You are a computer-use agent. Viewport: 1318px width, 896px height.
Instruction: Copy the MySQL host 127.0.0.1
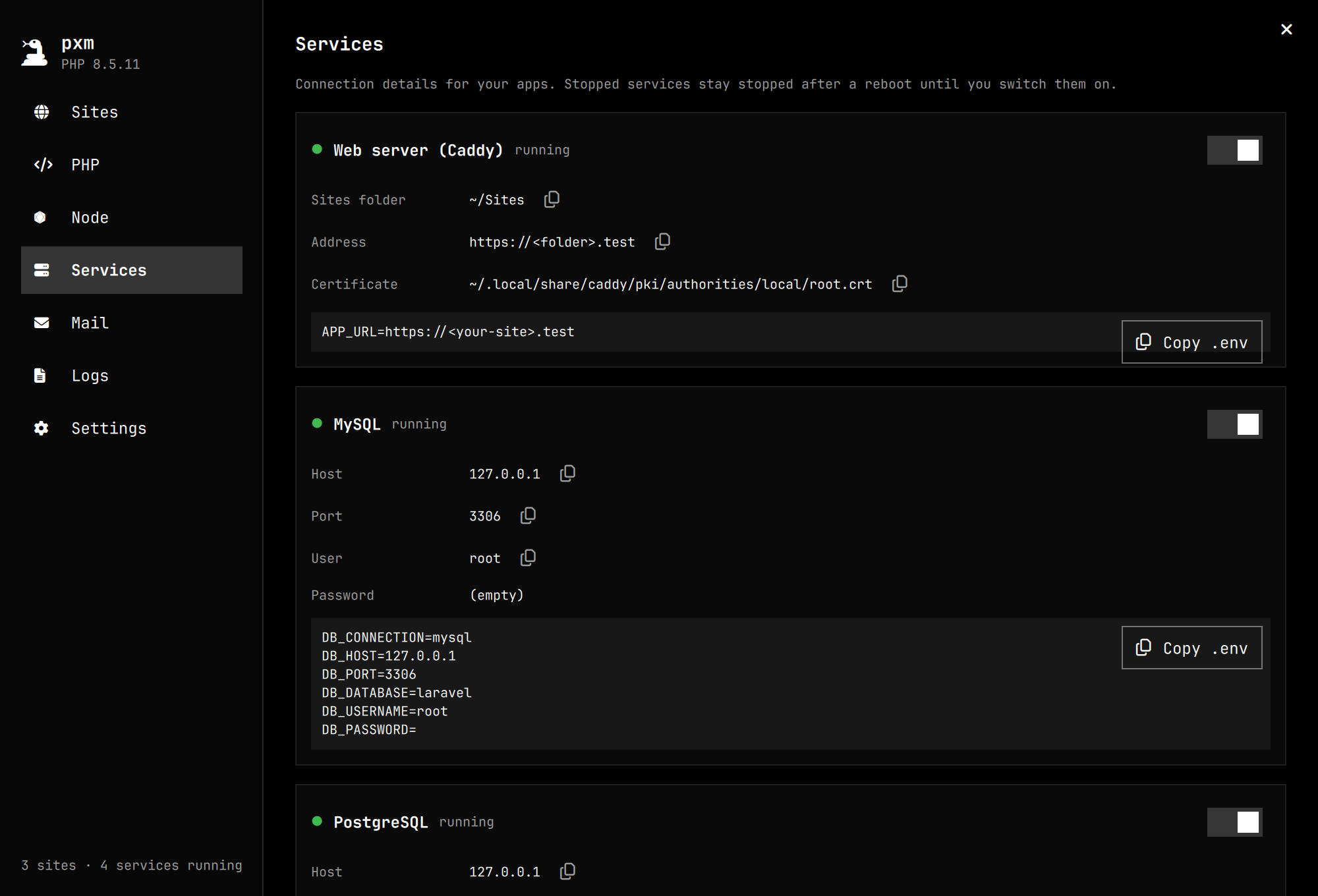tap(567, 474)
